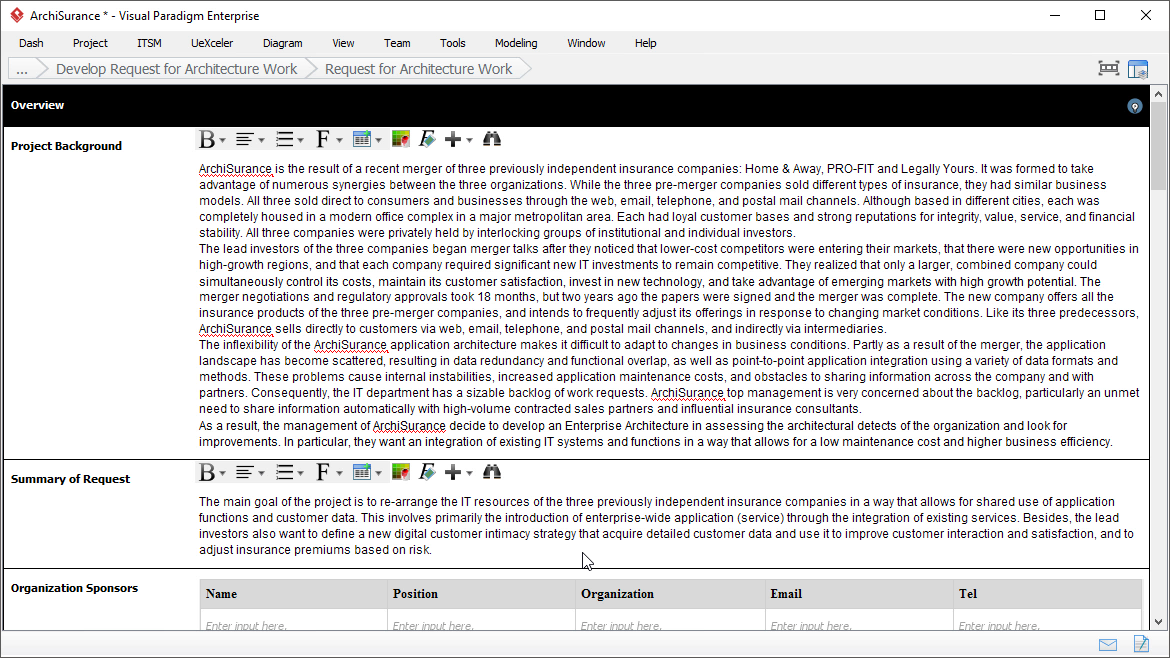This screenshot has width=1170, height=658.
Task: Click the Email column header in sponsors table
Action: [859, 594]
